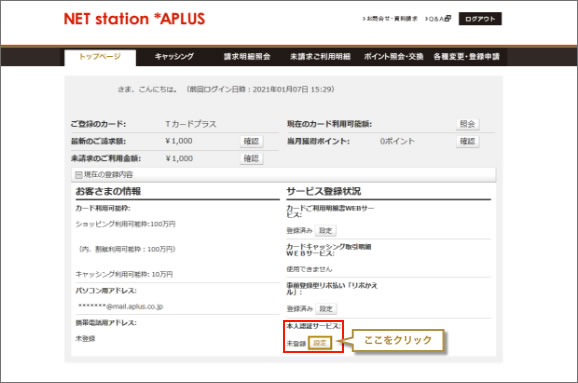Open the キャッシング menu tab
The height and width of the screenshot is (383, 578).
[x=174, y=57]
